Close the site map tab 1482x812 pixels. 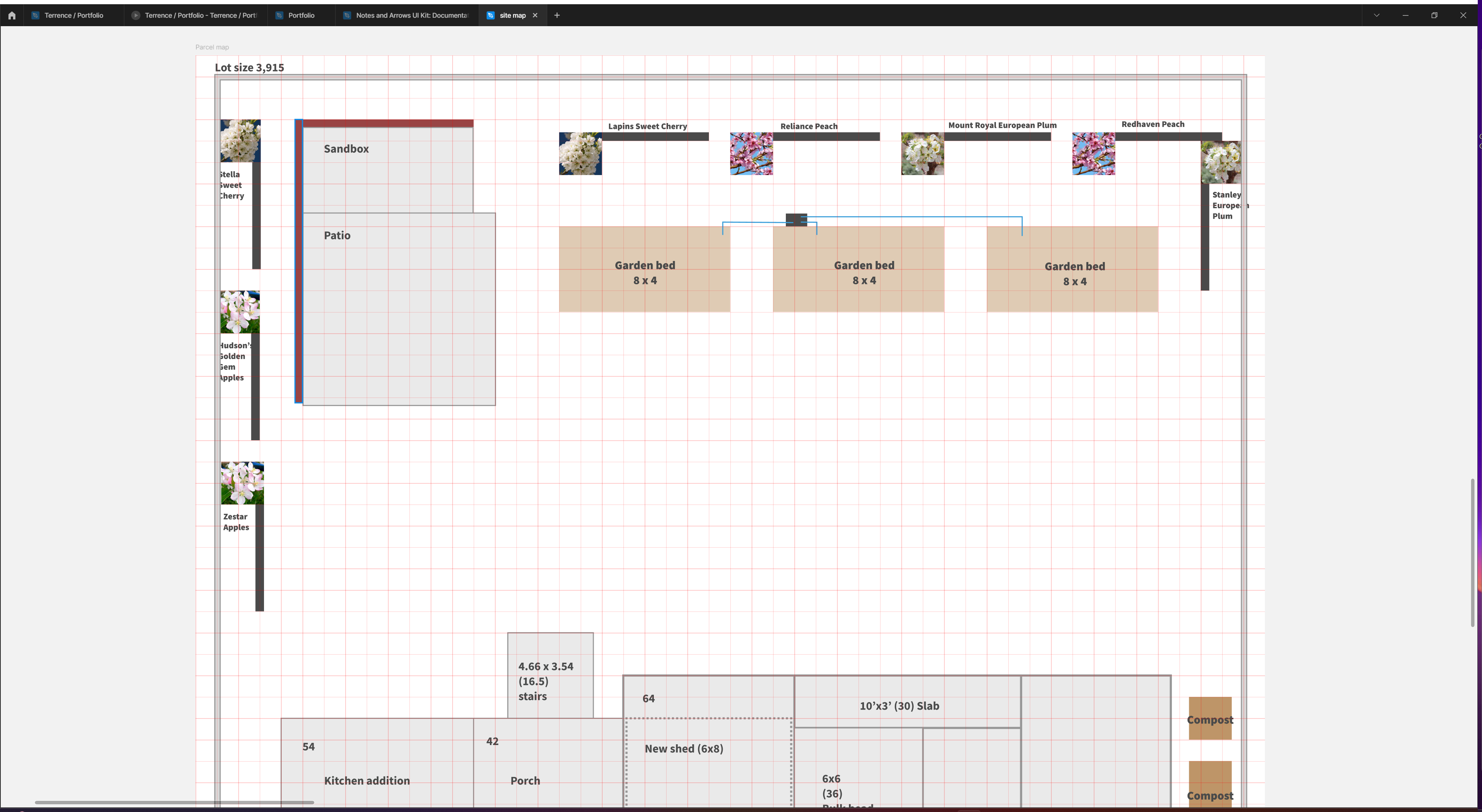535,15
